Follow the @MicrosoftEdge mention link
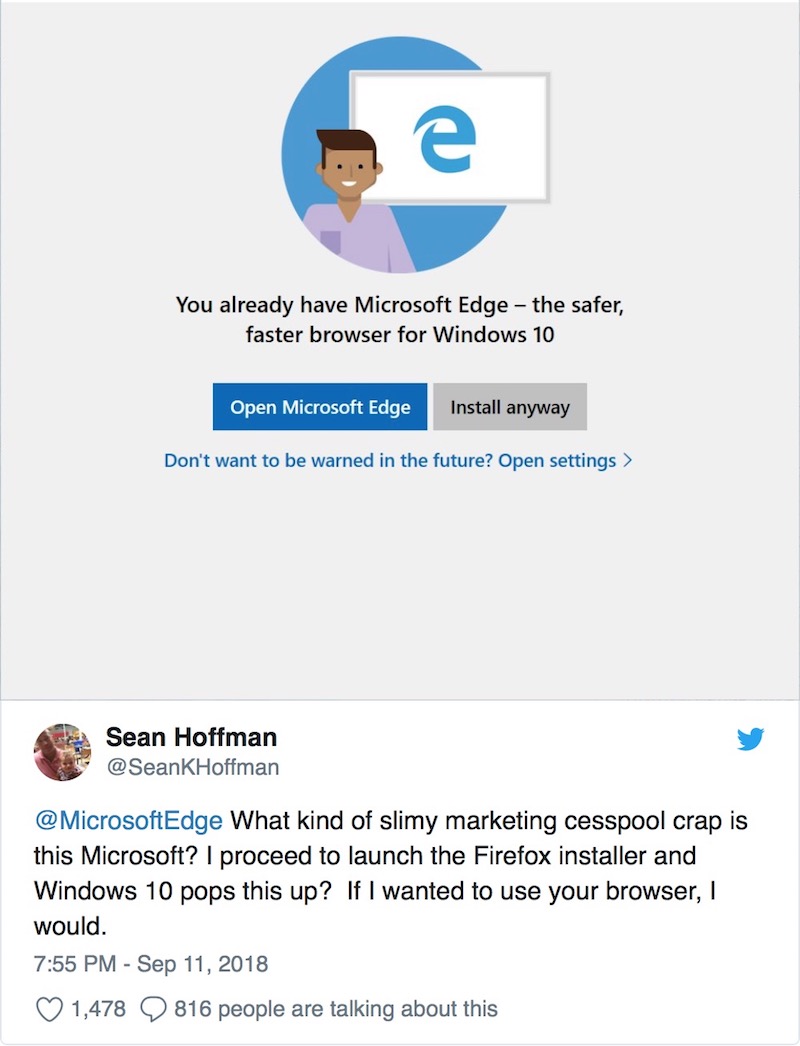Viewport: 800px width, 1046px height. pos(128,821)
